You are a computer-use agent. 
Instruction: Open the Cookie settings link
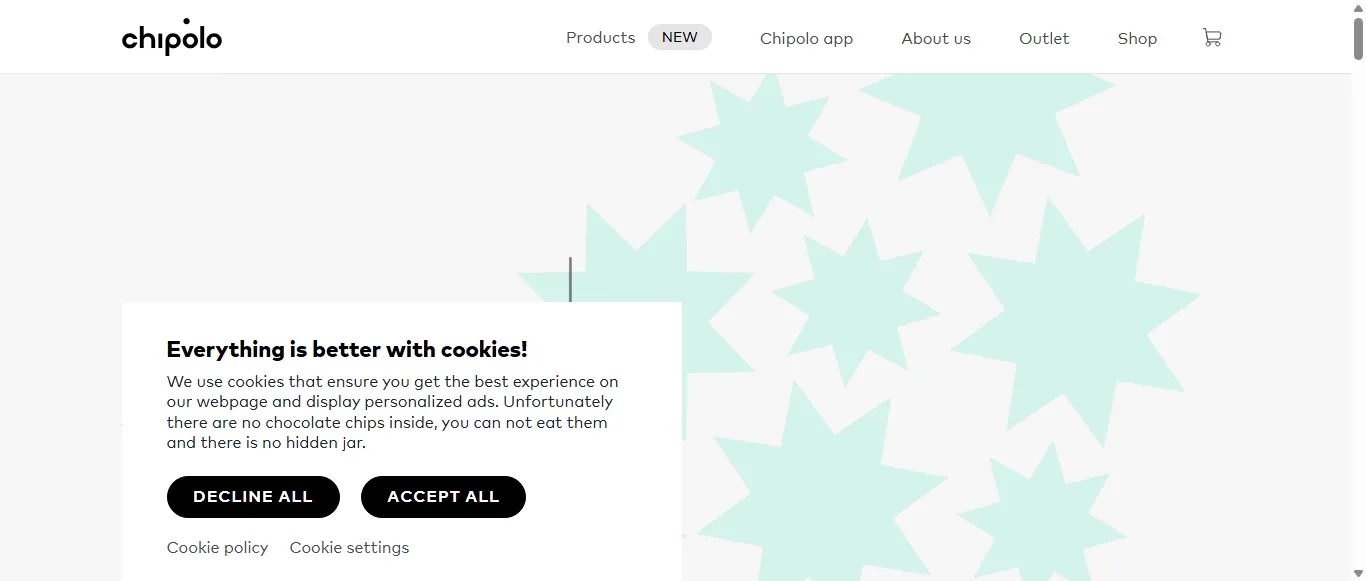click(349, 547)
